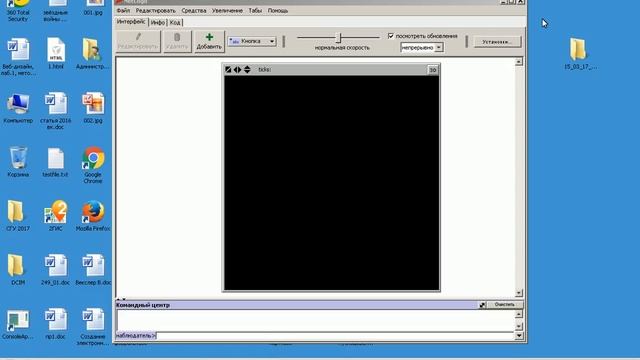Open the Файл menu

point(123,11)
